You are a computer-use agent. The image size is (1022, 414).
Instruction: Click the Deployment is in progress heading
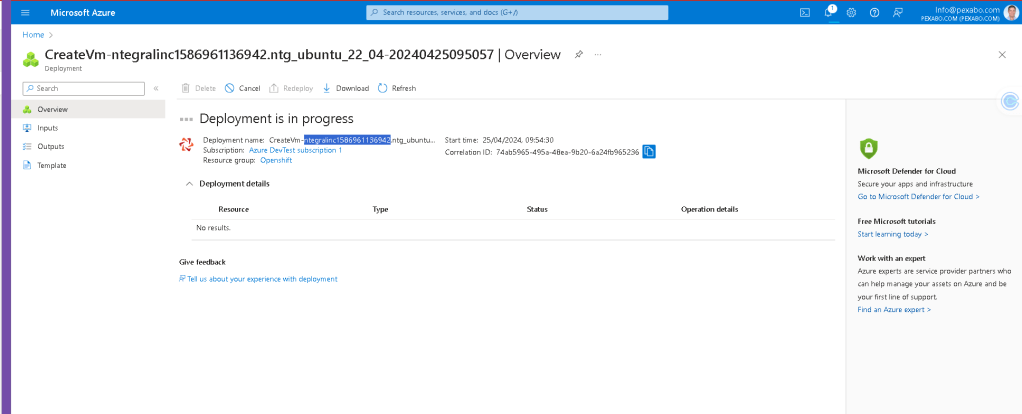[x=276, y=119]
